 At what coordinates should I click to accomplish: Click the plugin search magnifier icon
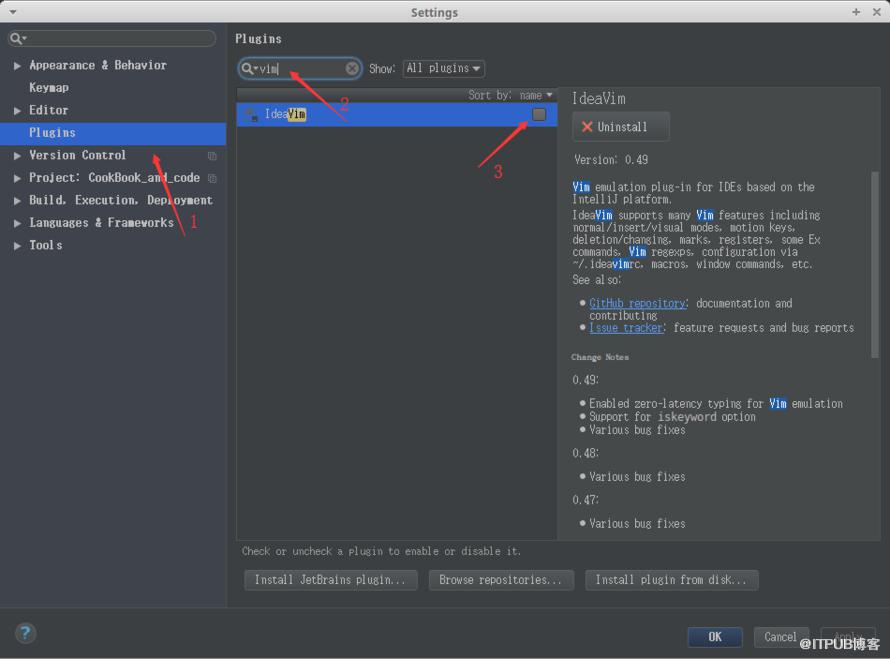(248, 69)
